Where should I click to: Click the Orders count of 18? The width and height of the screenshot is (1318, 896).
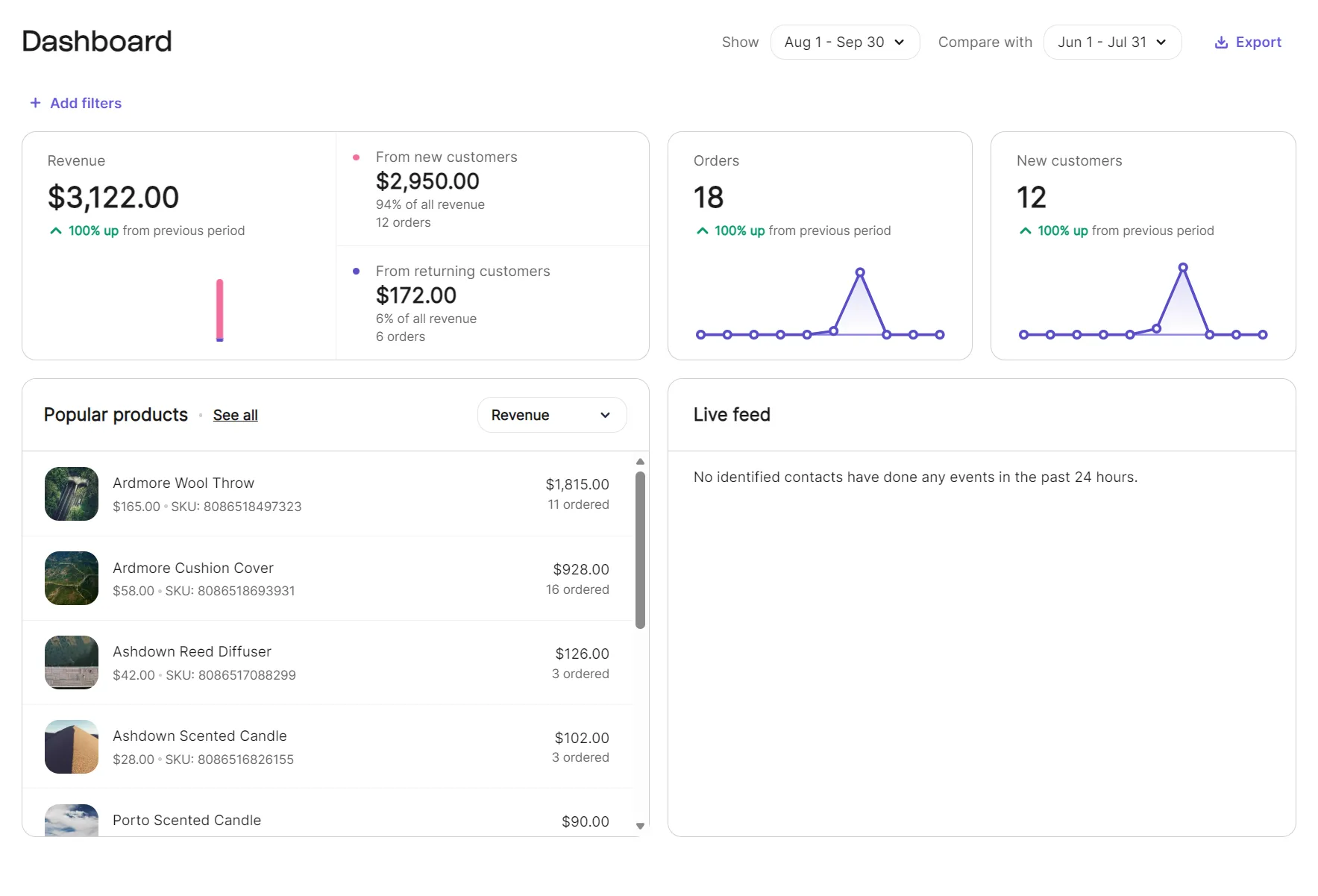(709, 198)
